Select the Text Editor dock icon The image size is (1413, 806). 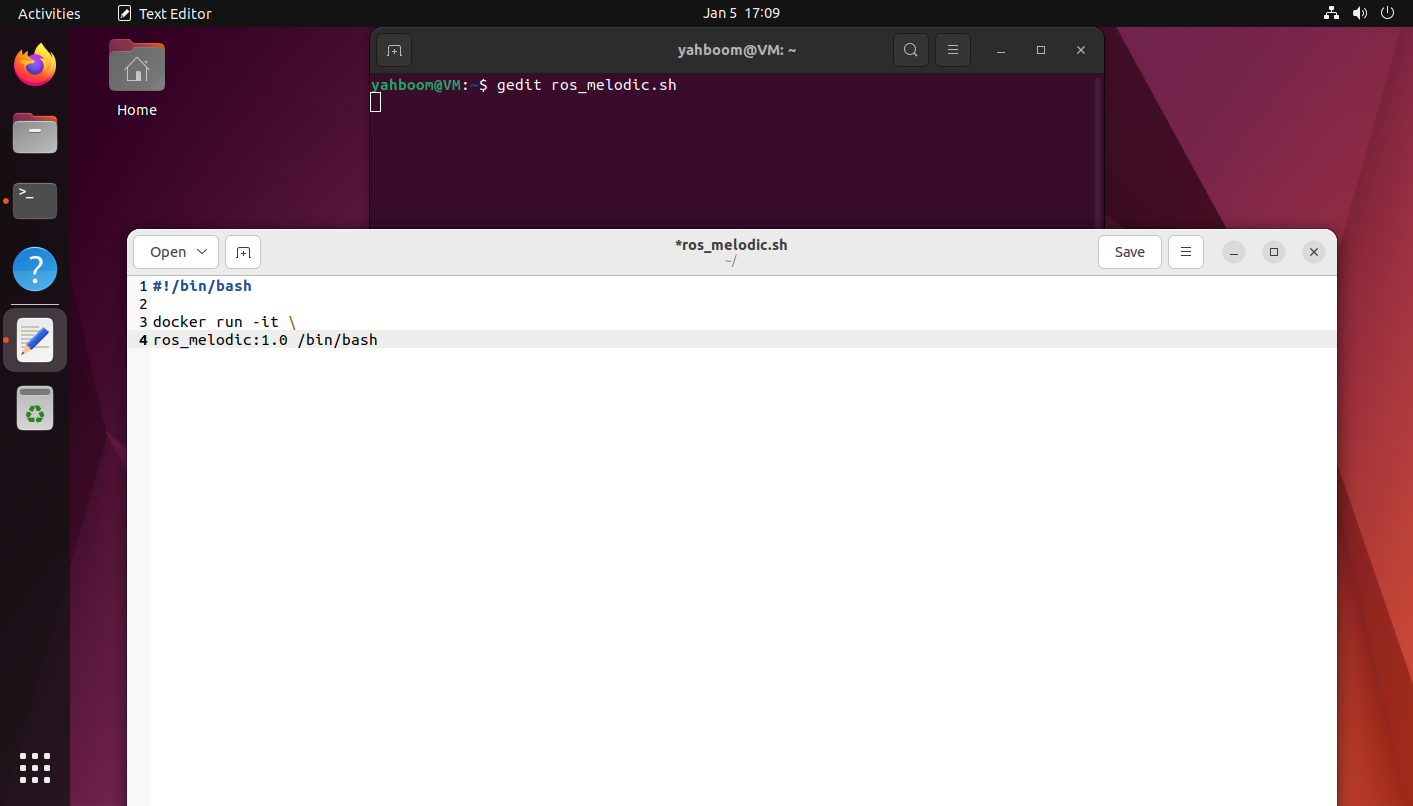pyautogui.click(x=35, y=340)
